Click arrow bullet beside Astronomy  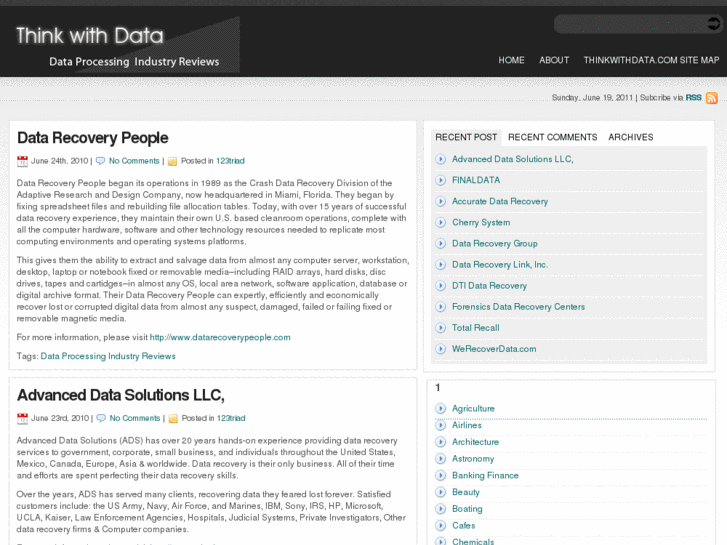[440, 459]
